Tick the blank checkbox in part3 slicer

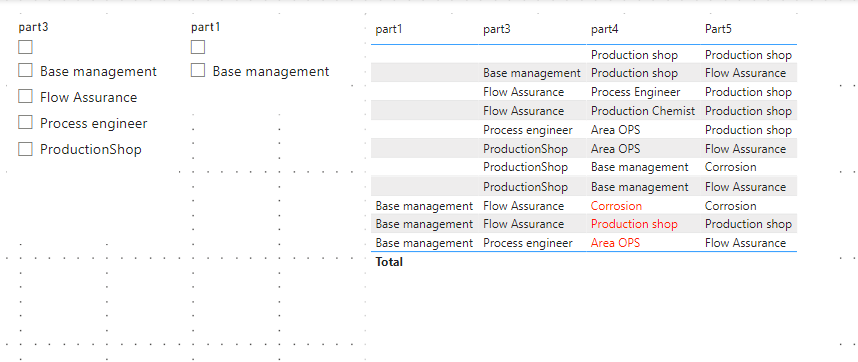pos(25,48)
